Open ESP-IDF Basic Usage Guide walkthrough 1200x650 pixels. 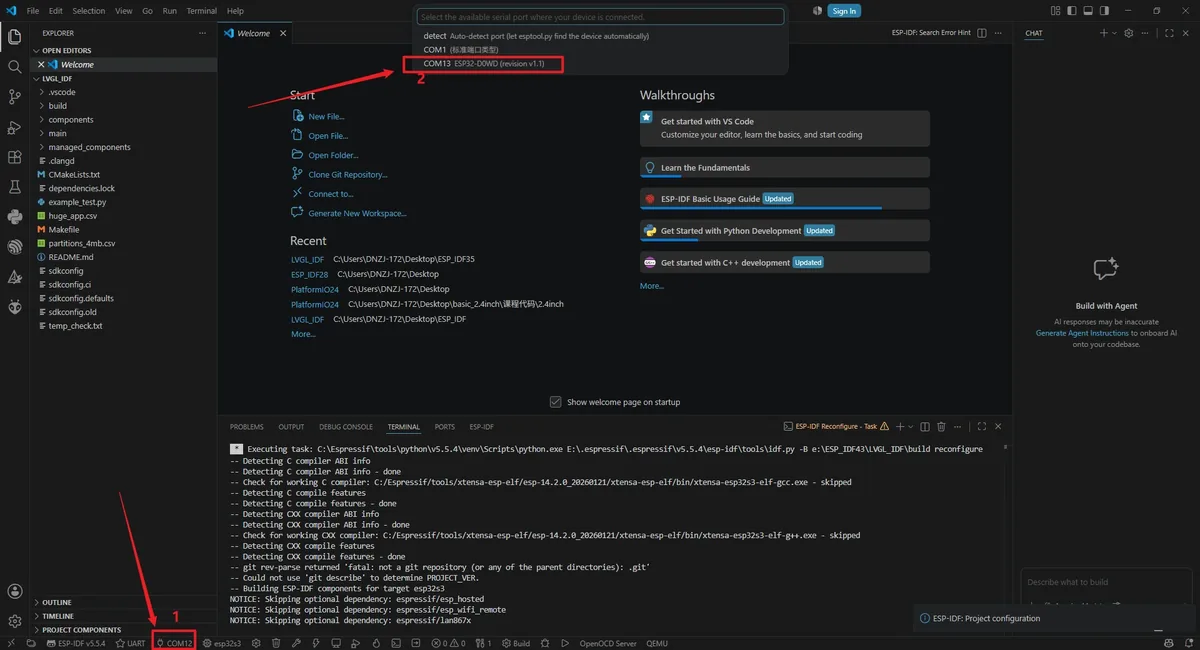(x=785, y=198)
